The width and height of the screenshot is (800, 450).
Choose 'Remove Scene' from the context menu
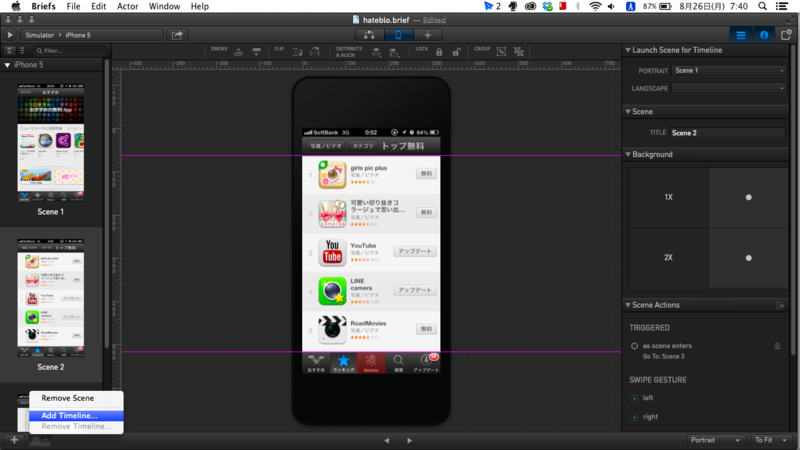pos(76,398)
